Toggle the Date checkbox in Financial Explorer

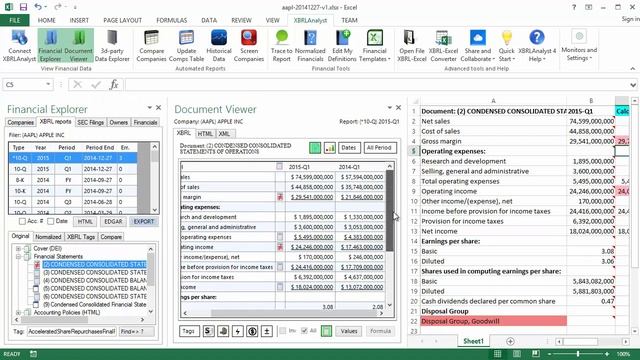pos(51,221)
